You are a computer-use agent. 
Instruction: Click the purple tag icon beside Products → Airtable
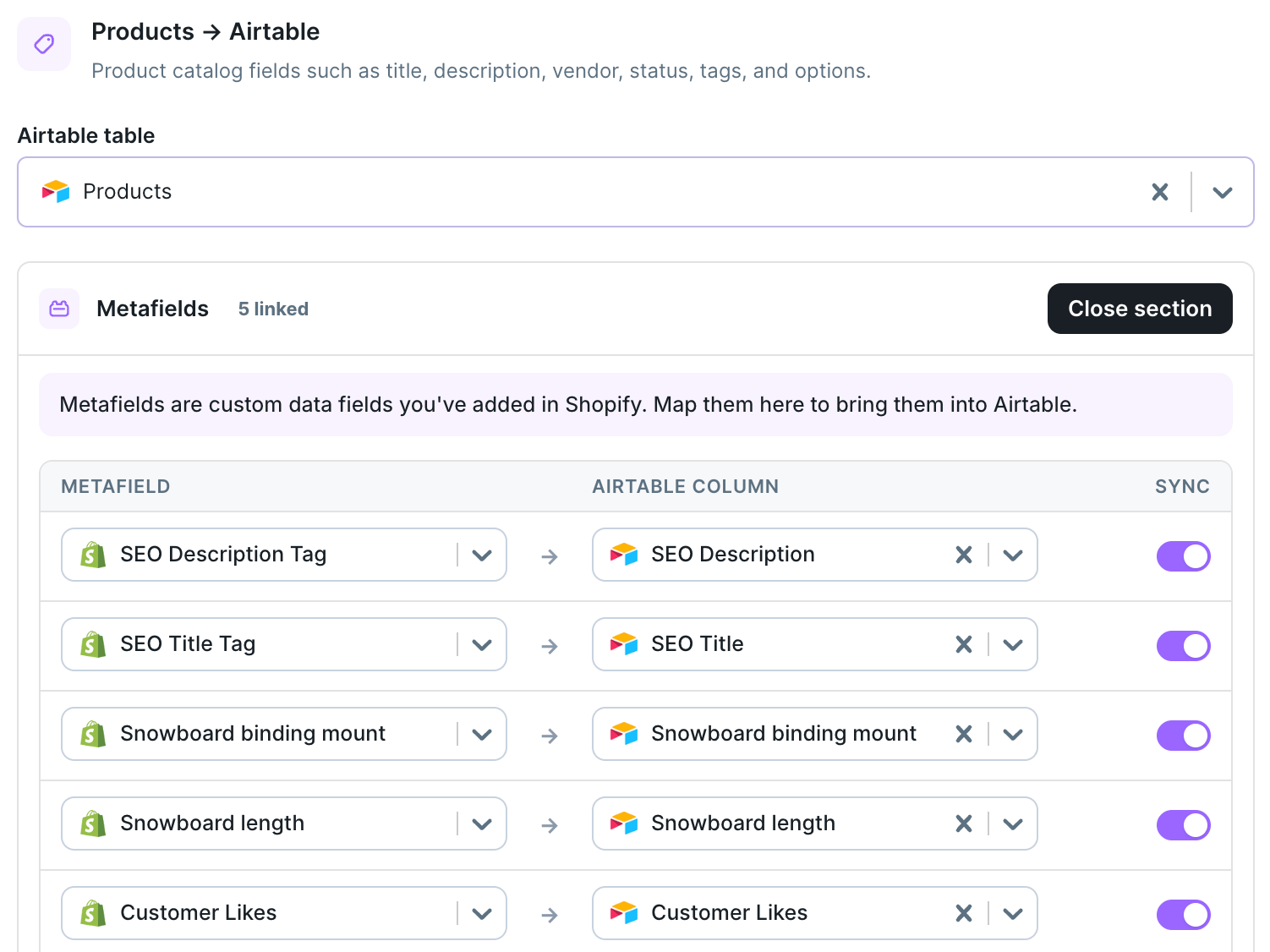[x=44, y=44]
